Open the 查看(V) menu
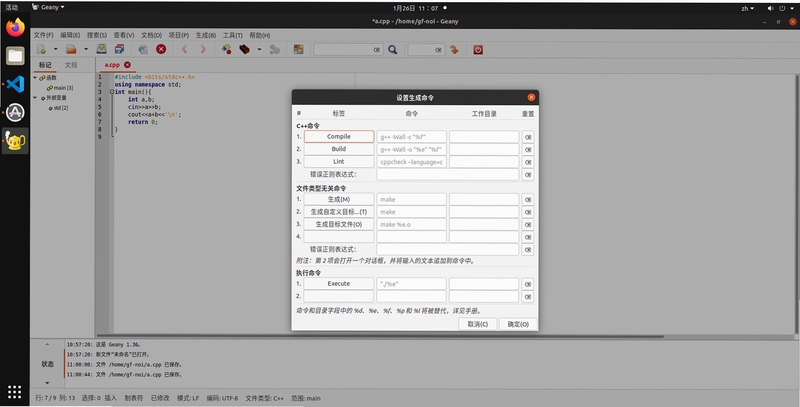800x407 pixels. click(123, 35)
